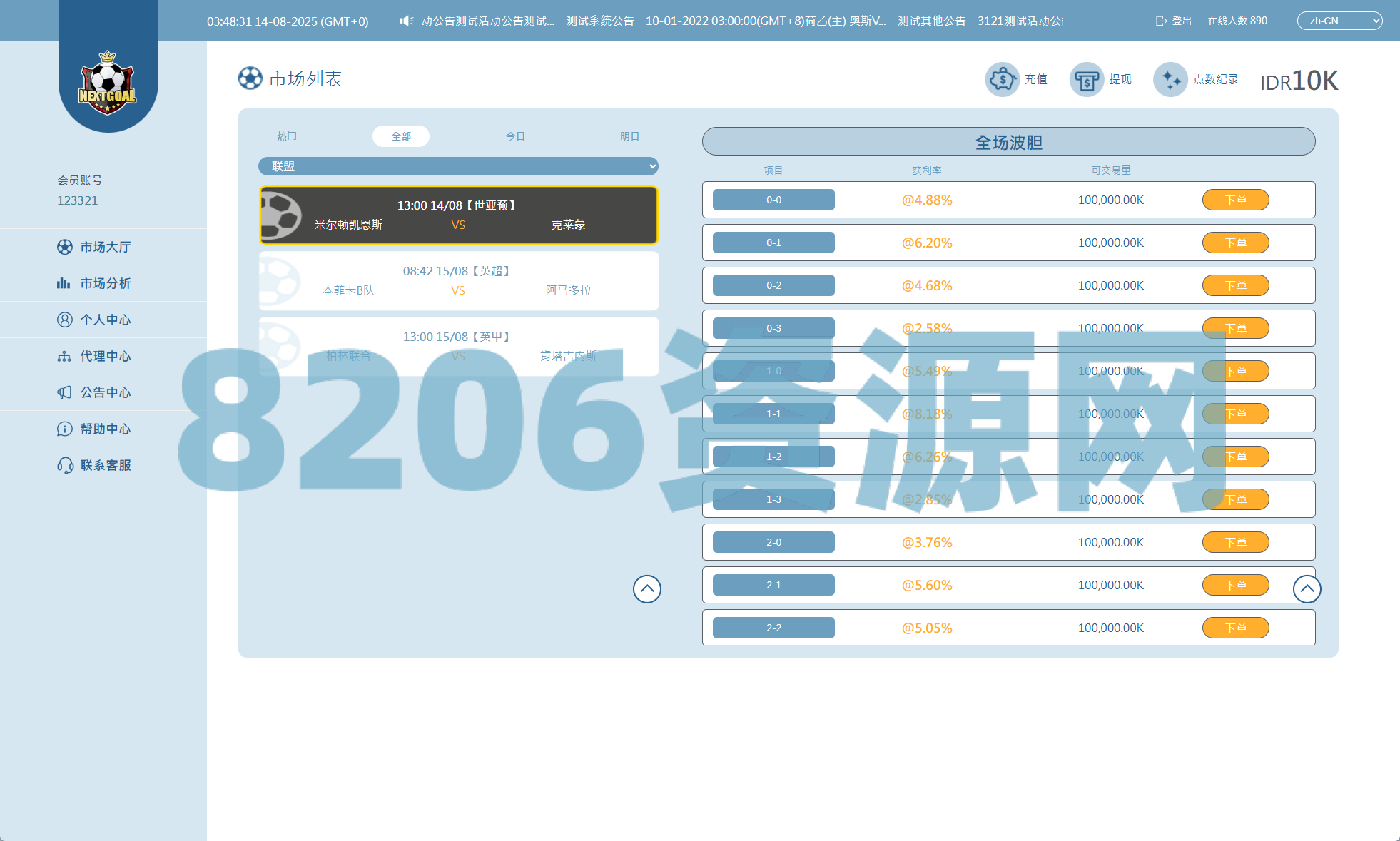The width and height of the screenshot is (1400, 841).
Task: Click the 0-0 score label
Action: pos(773,200)
